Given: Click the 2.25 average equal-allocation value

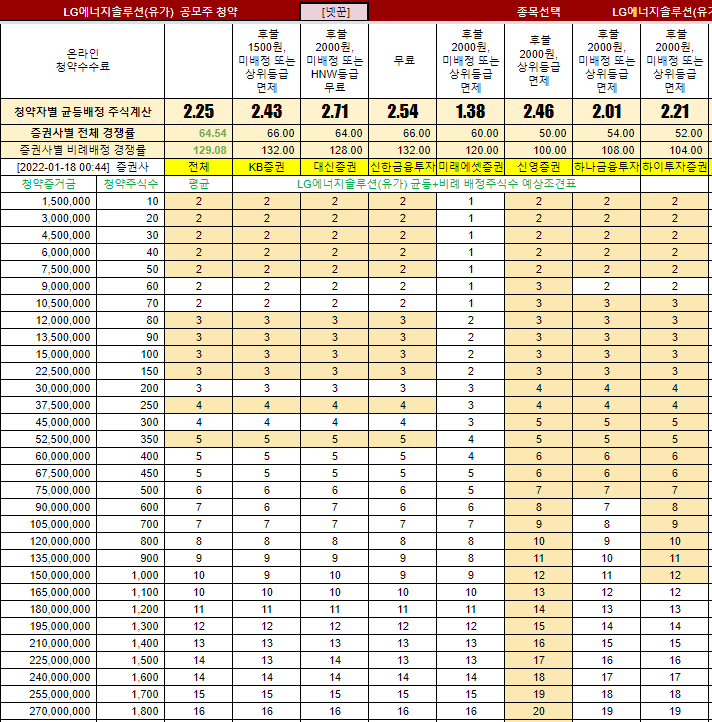Looking at the screenshot, I should coord(198,111).
